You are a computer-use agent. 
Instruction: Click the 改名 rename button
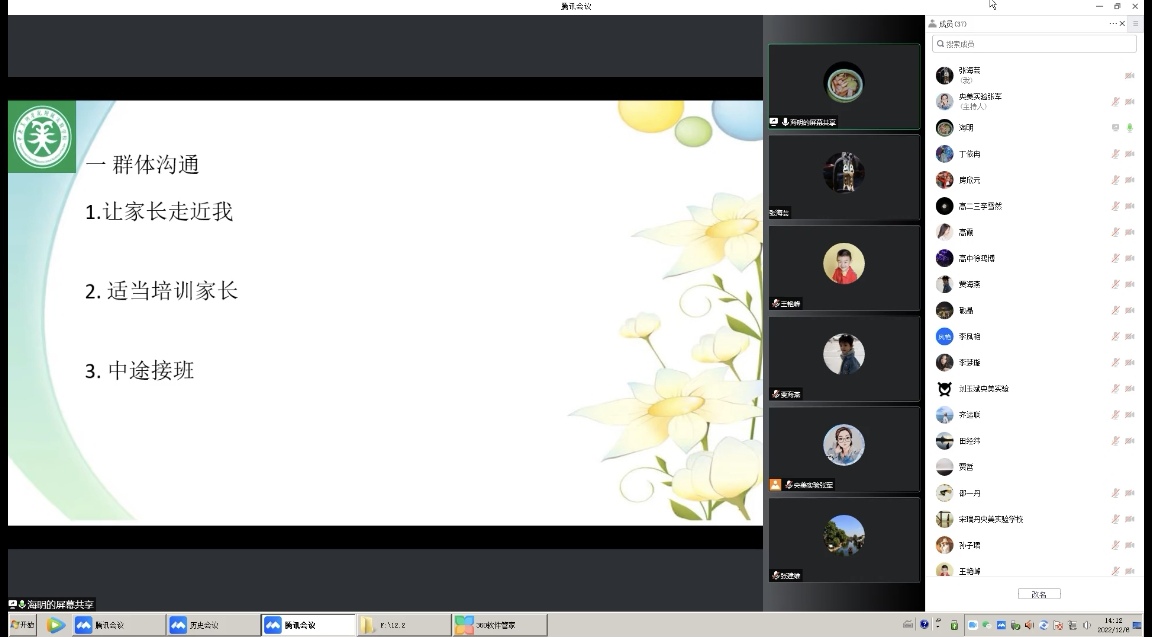1038,594
